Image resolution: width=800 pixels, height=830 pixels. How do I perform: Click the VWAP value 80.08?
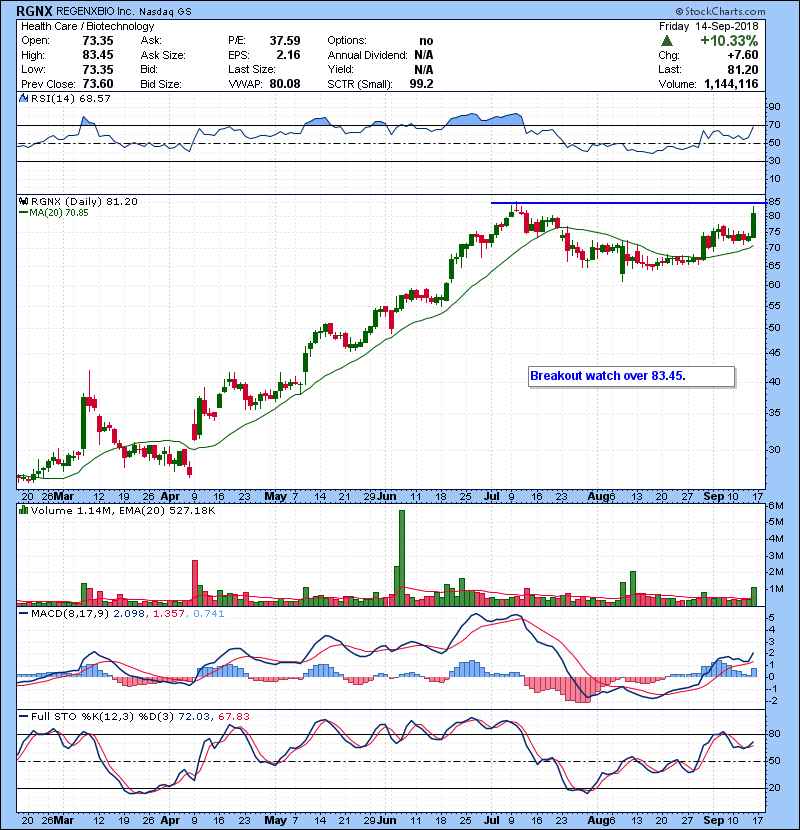click(285, 84)
